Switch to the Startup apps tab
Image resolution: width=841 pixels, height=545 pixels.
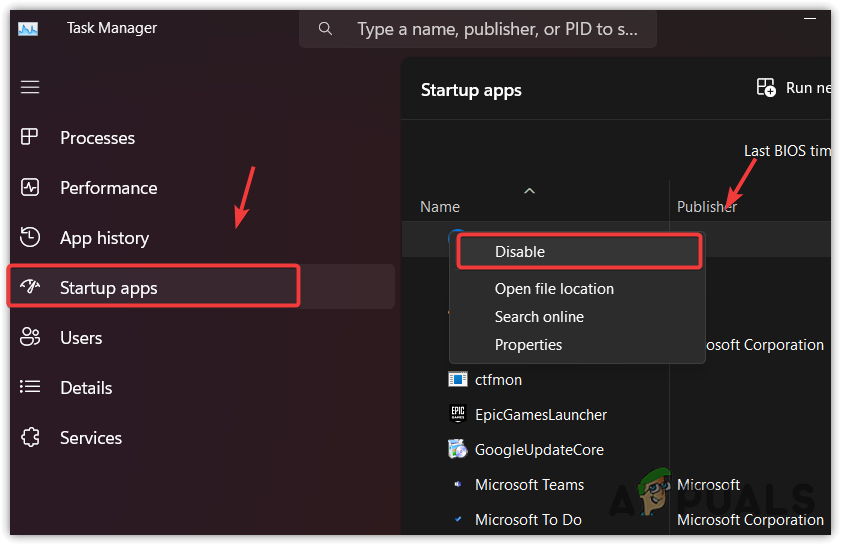click(109, 288)
